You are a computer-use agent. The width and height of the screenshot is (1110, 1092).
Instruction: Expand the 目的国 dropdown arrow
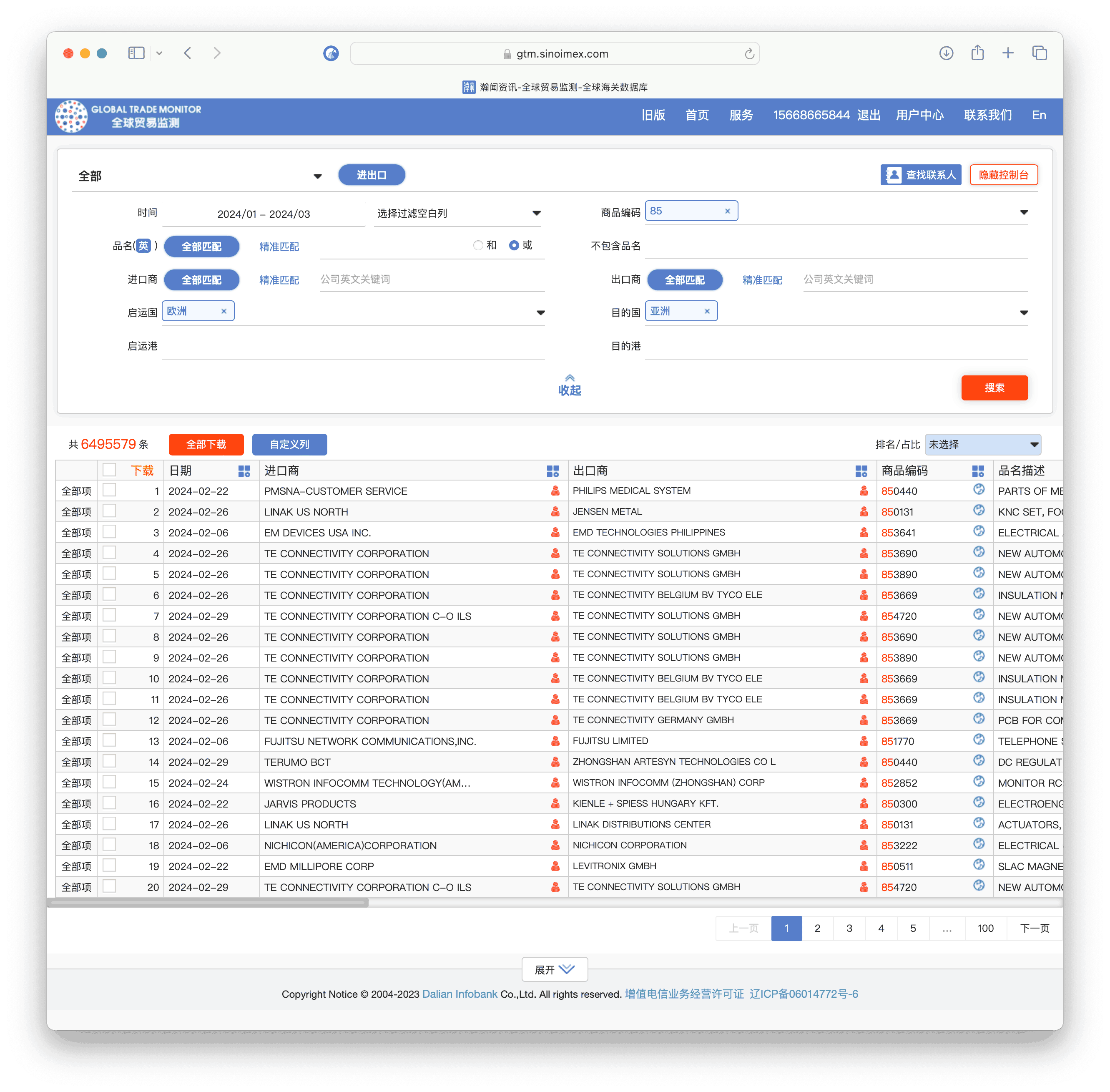(x=1023, y=313)
